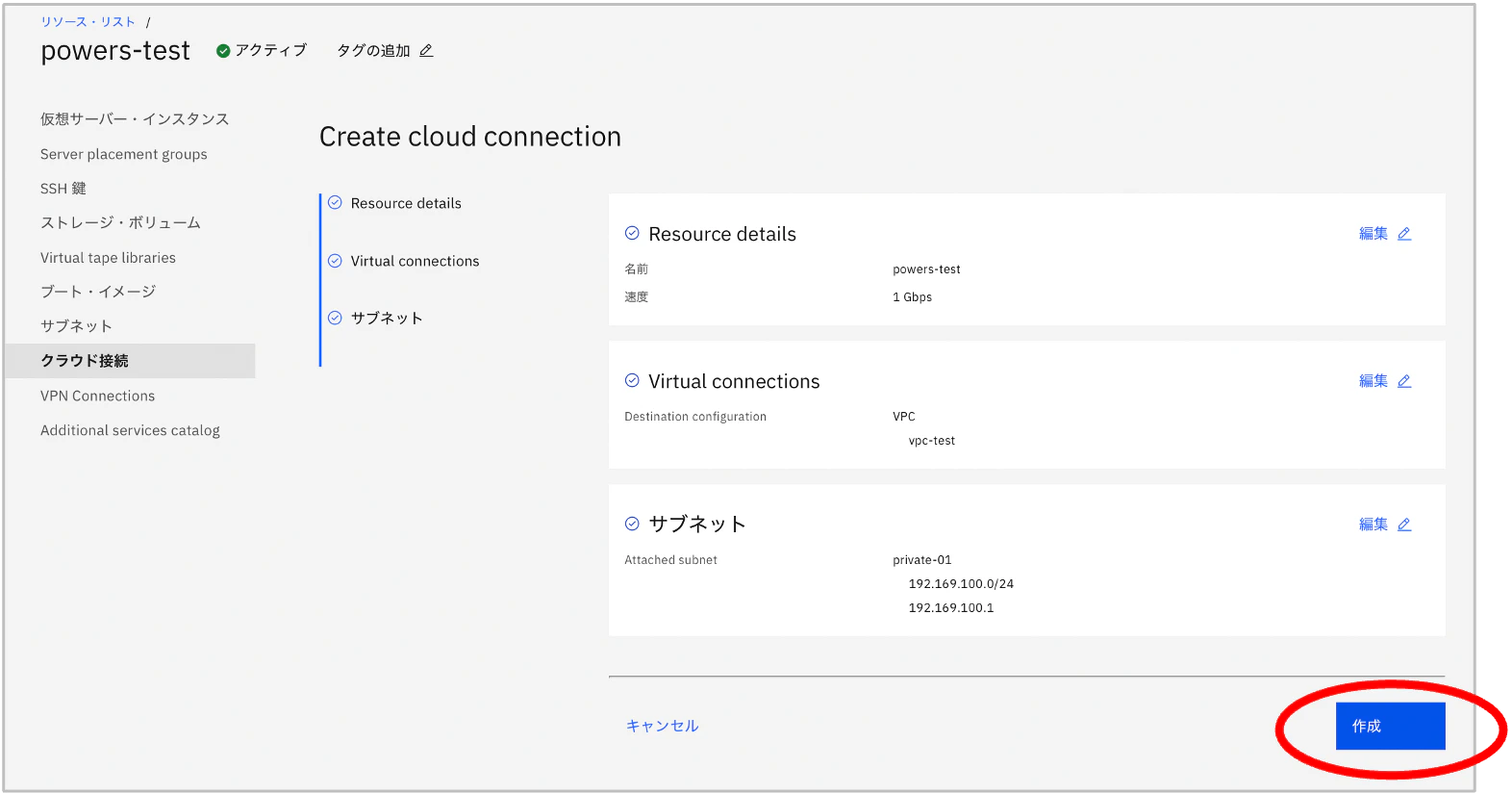Screen dimensions: 1512x794
Task: Click the VPC destination type value
Action: coord(904,417)
